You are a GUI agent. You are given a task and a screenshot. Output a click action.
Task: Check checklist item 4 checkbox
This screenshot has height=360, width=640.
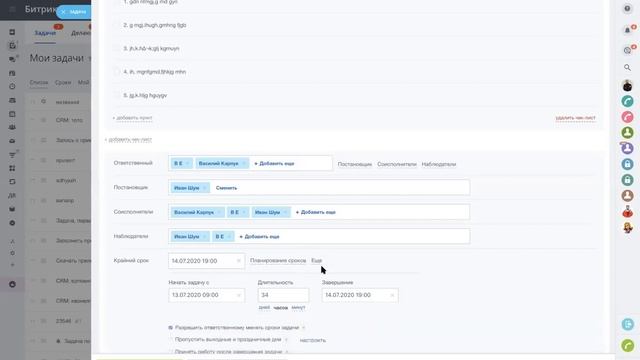point(116,72)
